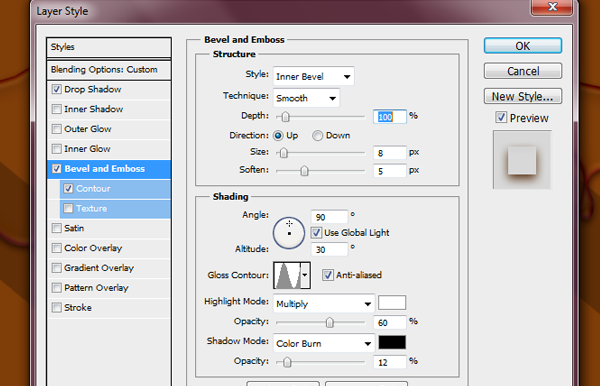Enable the Satin checkbox
Viewport: 600px width, 386px height.
click(57, 228)
